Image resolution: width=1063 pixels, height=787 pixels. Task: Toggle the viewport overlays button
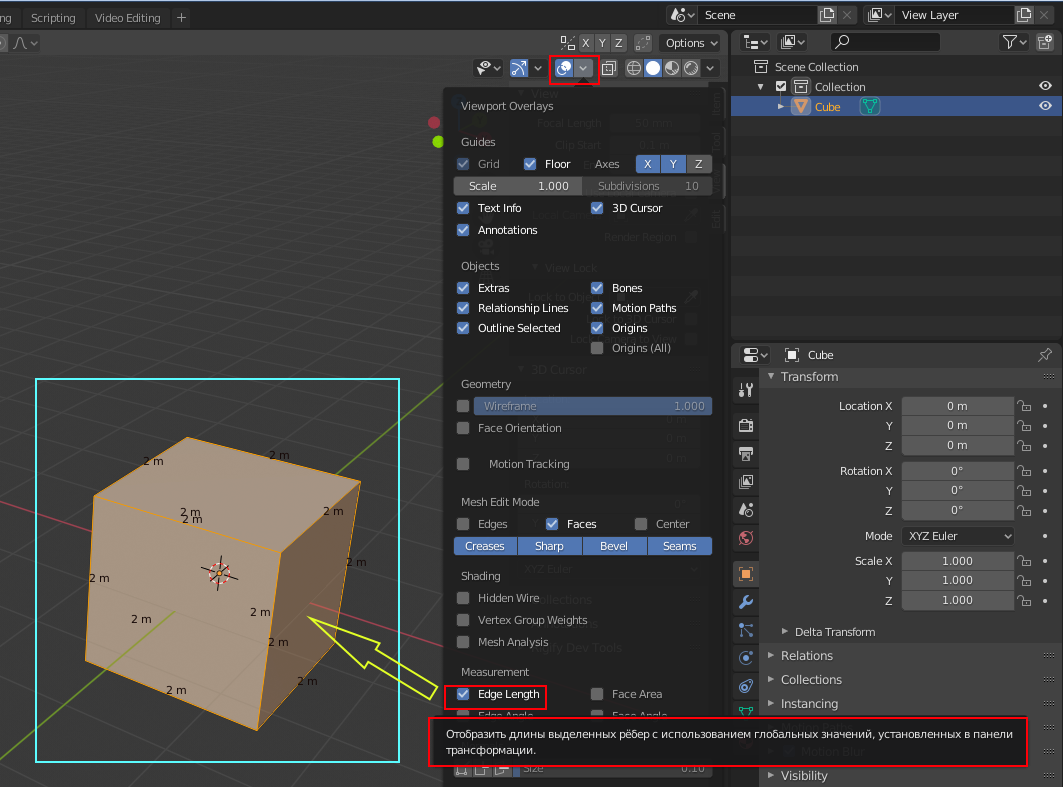coord(564,68)
